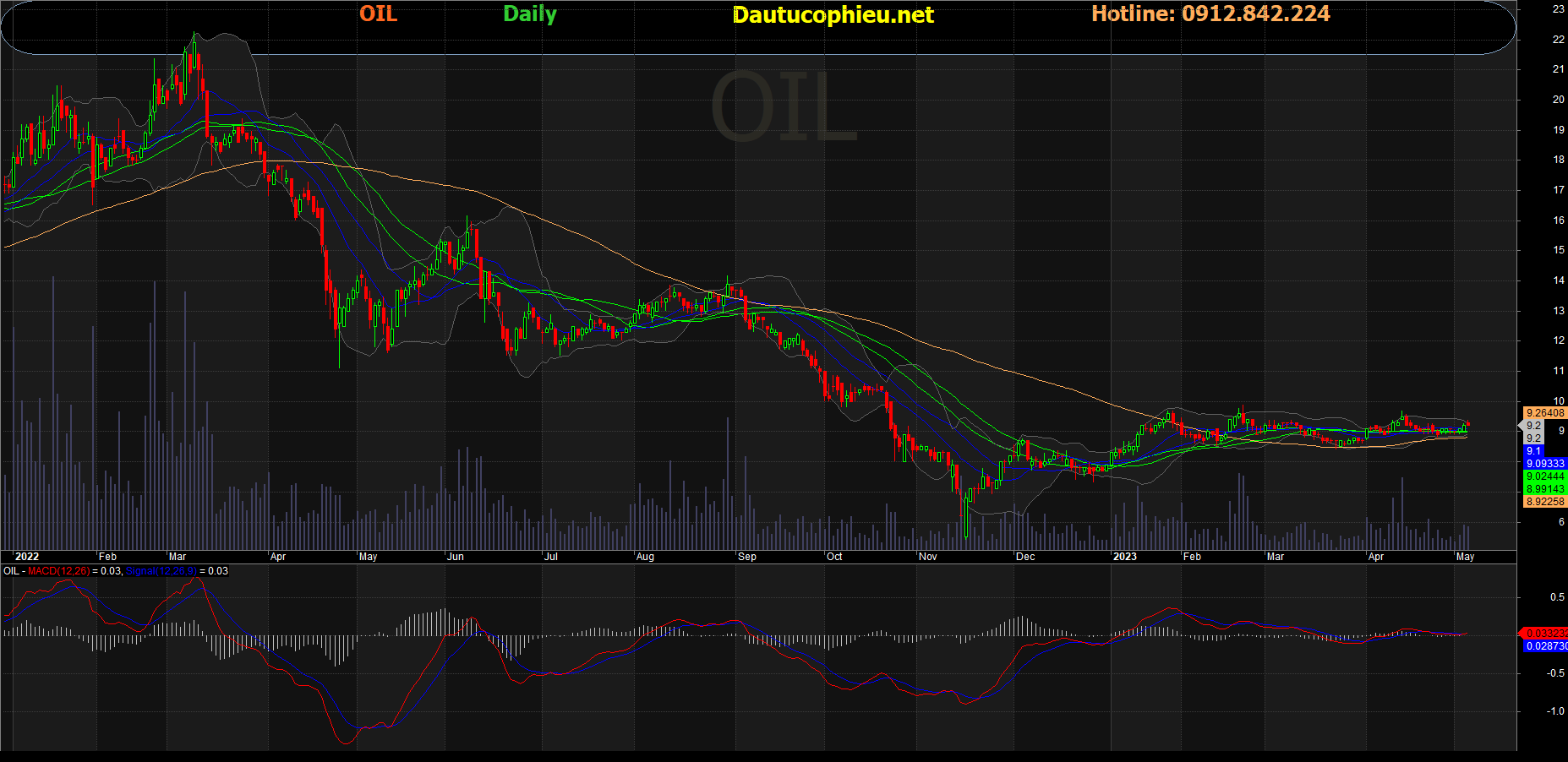1568x762 pixels.
Task: Select the blue 9.09333 price tag
Action: pos(1545,464)
